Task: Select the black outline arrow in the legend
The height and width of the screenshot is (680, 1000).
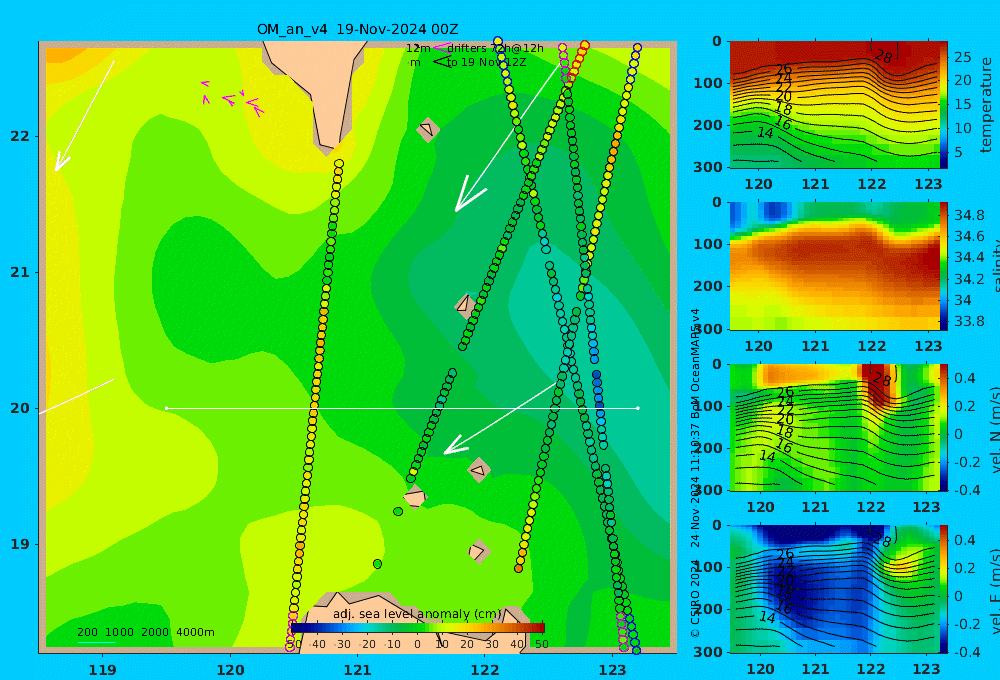Action: [443, 62]
